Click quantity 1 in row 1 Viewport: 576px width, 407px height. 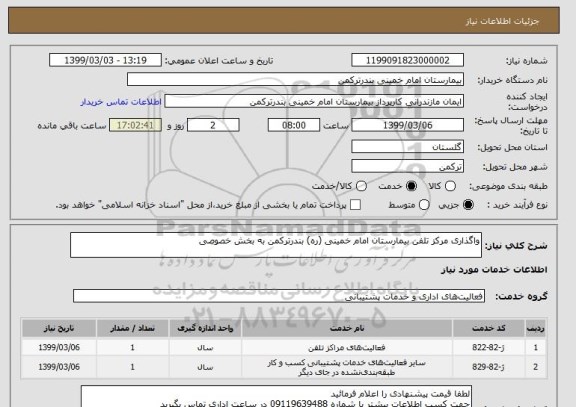tap(133, 347)
